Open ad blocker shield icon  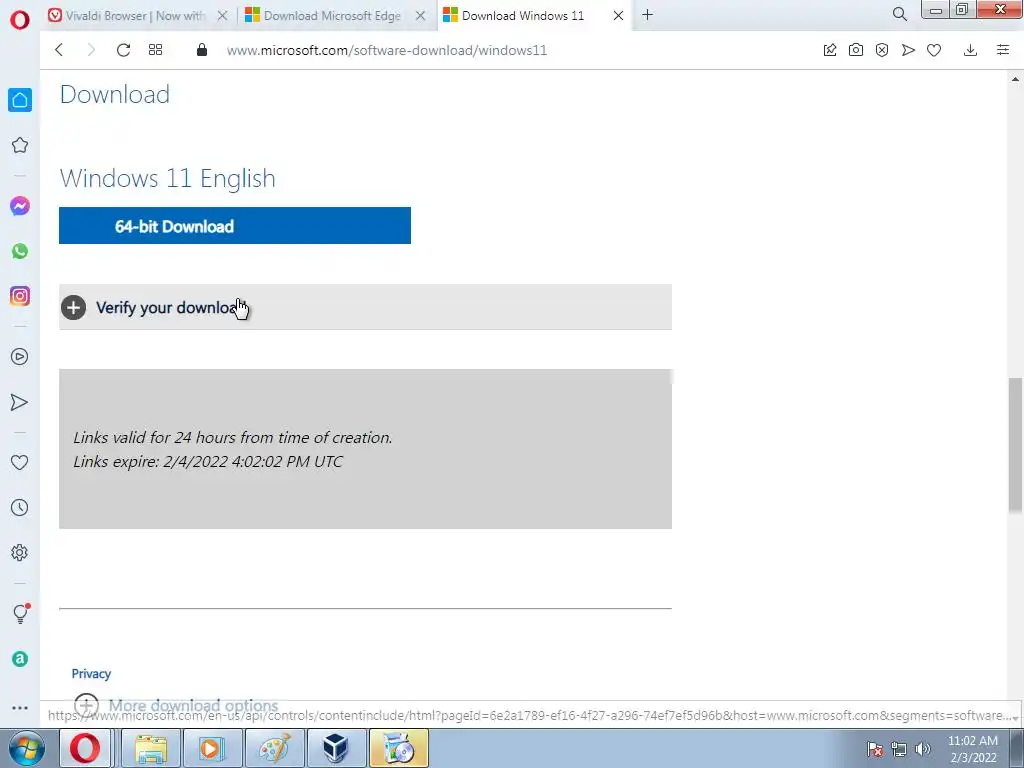click(882, 50)
